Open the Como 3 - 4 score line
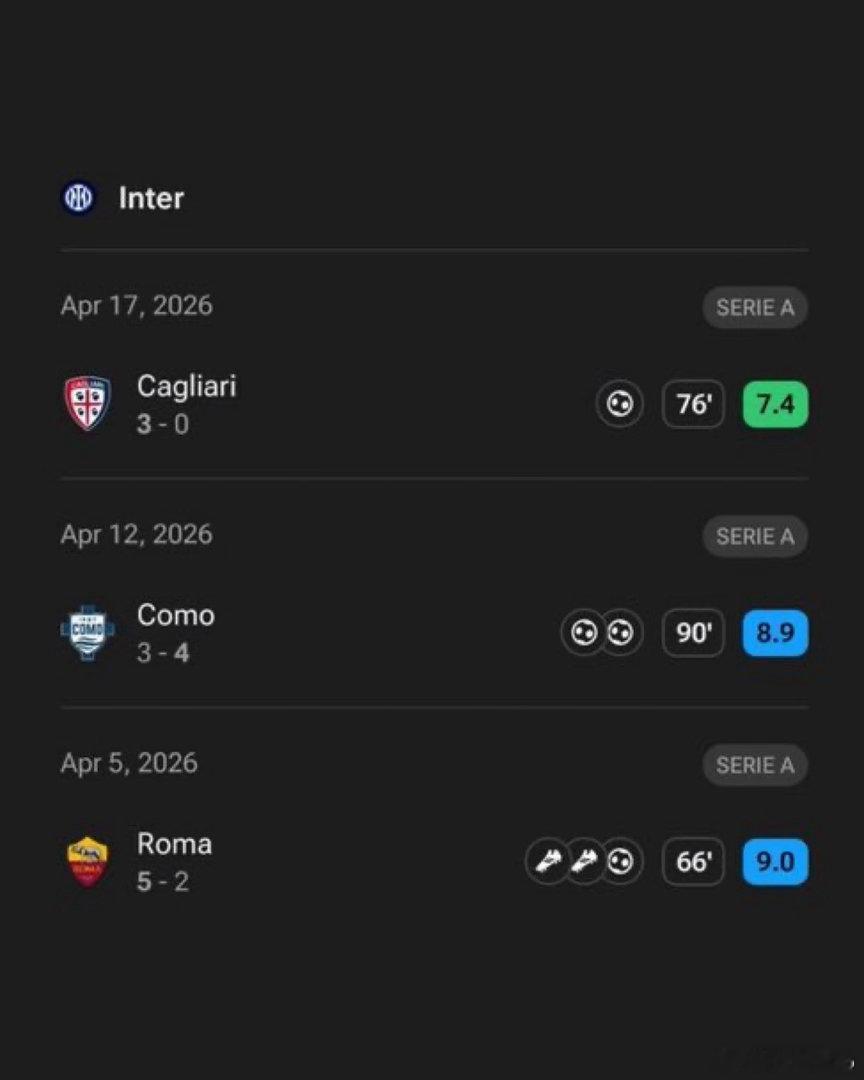This screenshot has height=1080, width=864. tap(163, 653)
